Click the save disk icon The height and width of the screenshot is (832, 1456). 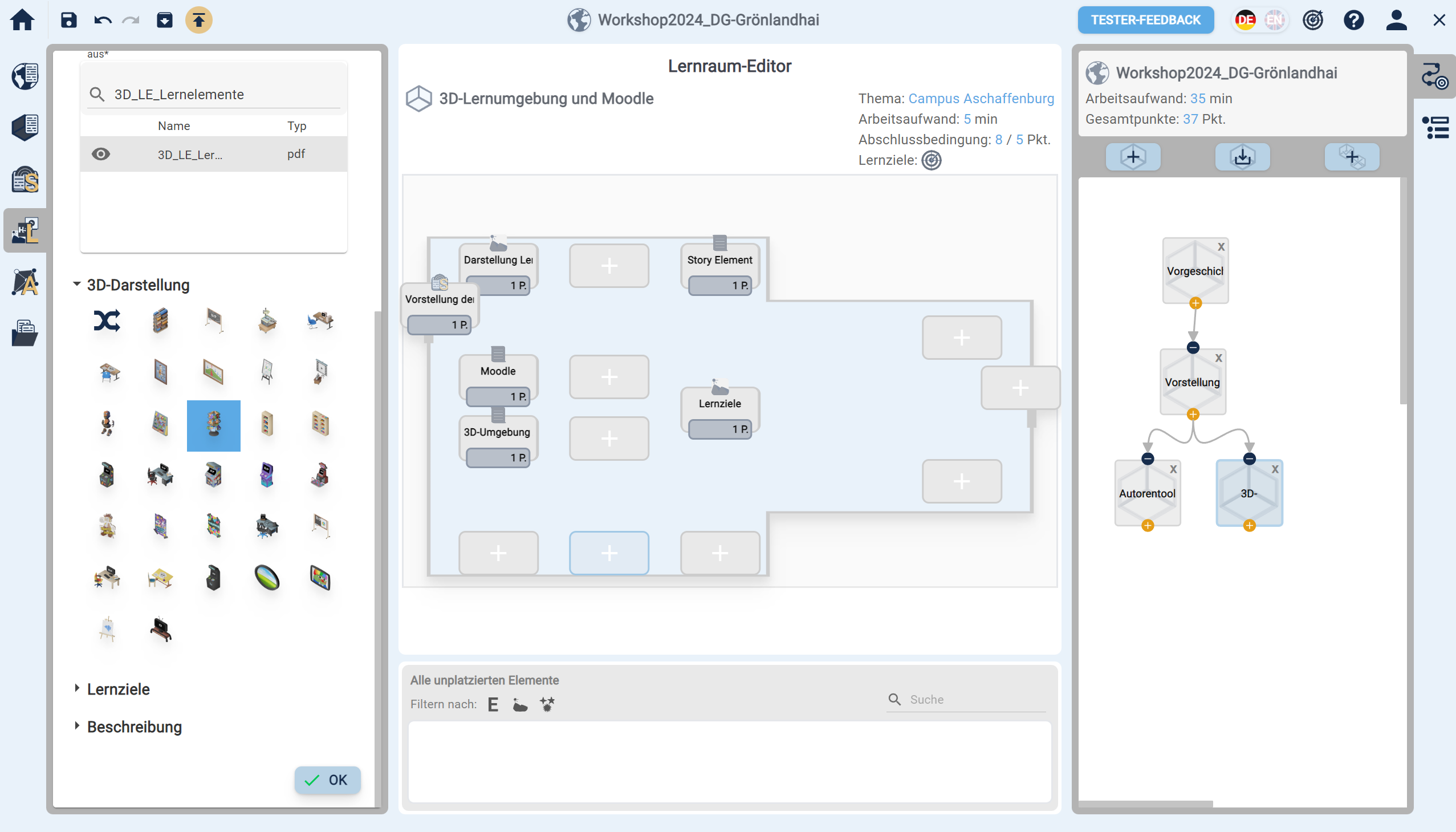pos(68,20)
